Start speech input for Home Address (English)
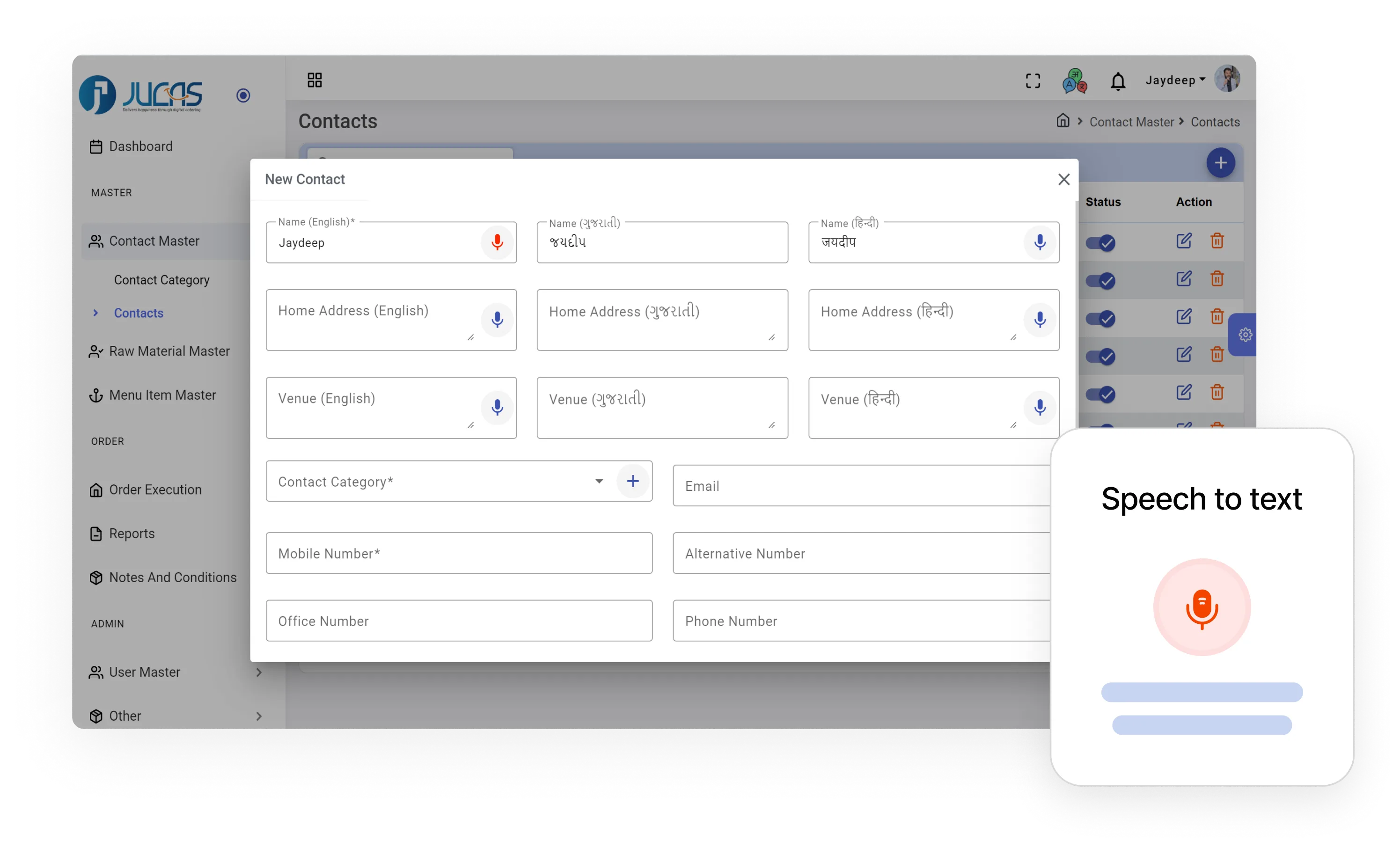The image size is (1400, 847). point(497,320)
